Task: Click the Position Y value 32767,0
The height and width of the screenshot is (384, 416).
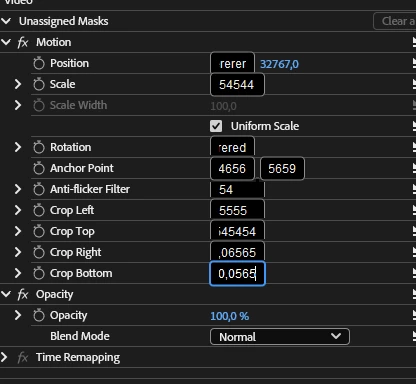Action: pos(279,64)
